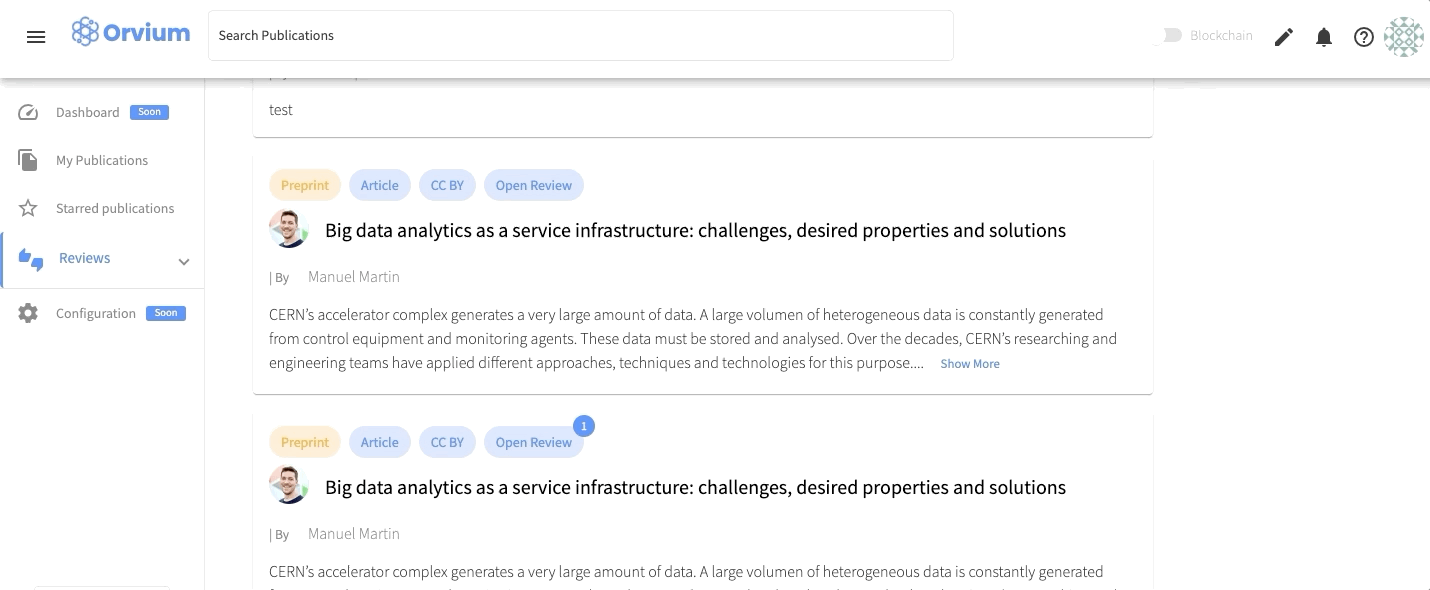Select Reviews in the sidebar

point(85,258)
